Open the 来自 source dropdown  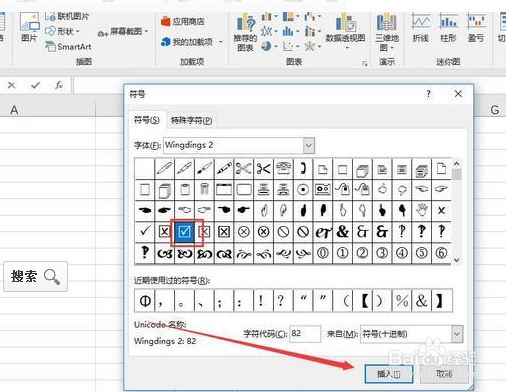[x=457, y=334]
